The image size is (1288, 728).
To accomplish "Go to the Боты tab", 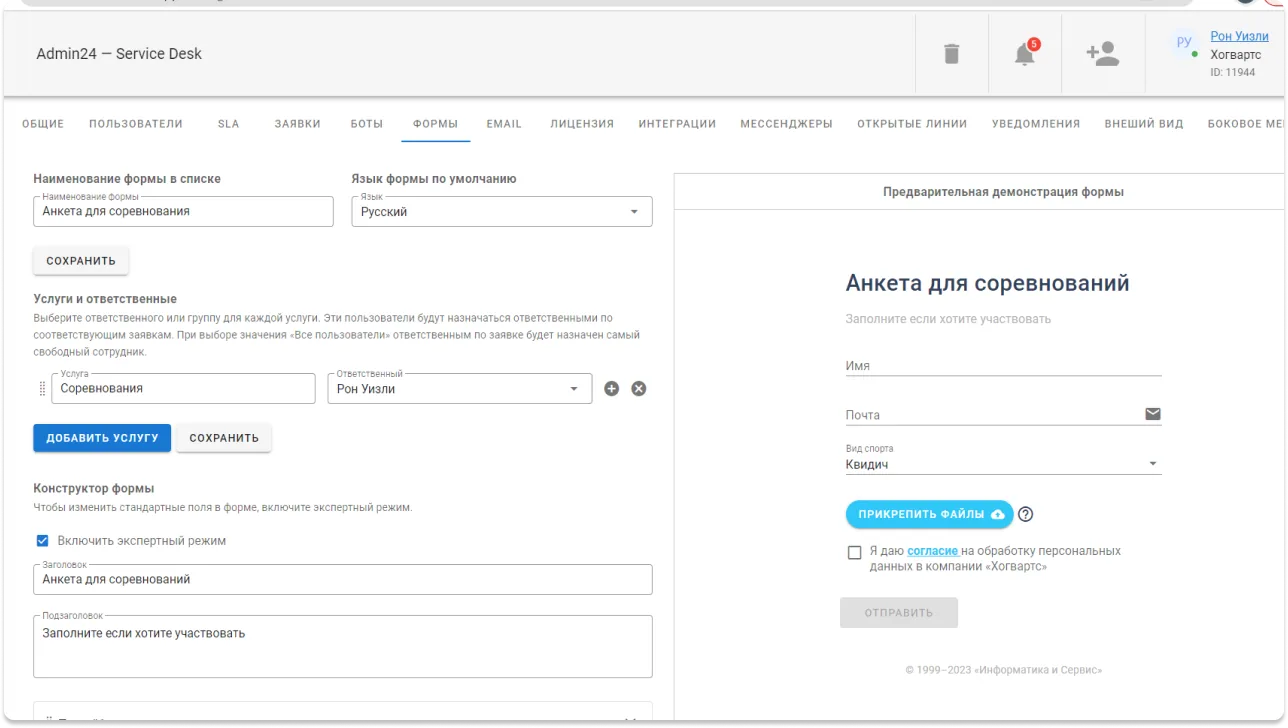I will click(367, 124).
